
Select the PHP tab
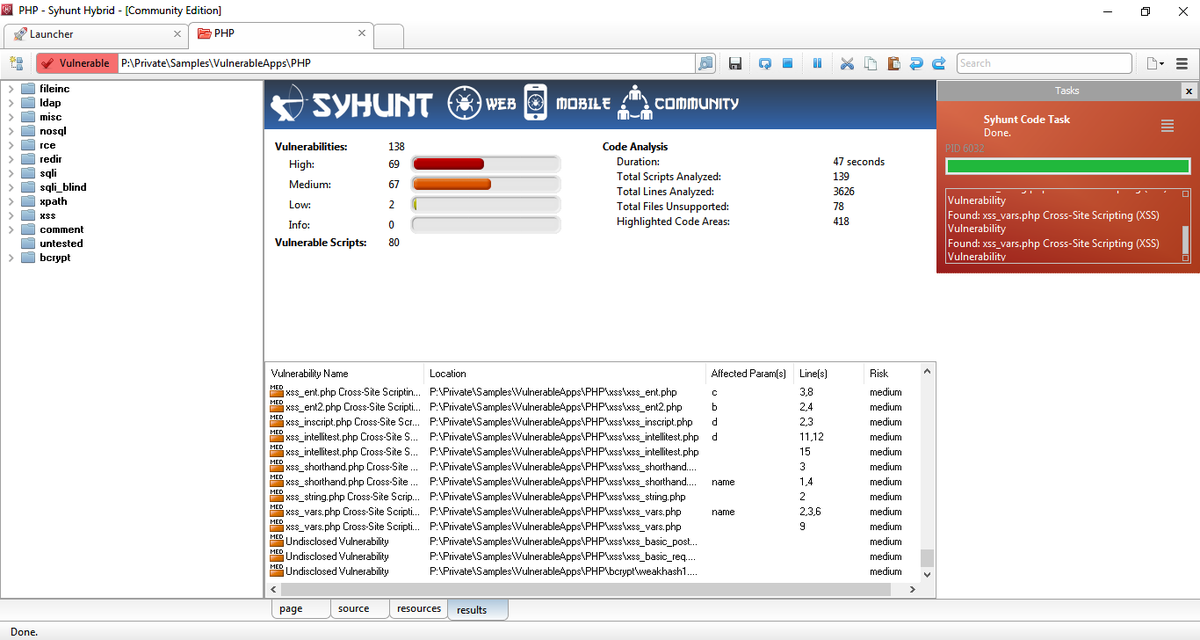point(280,34)
